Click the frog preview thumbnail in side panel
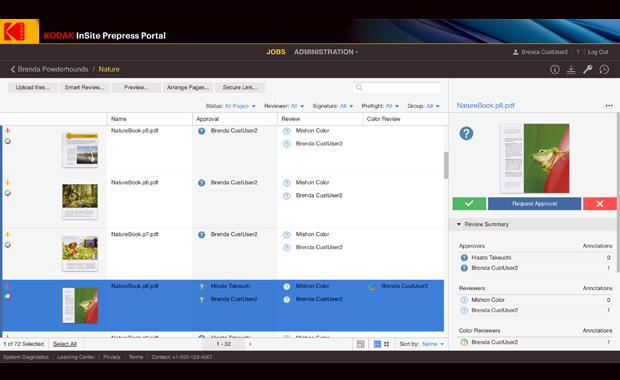 pyautogui.click(x=535, y=158)
